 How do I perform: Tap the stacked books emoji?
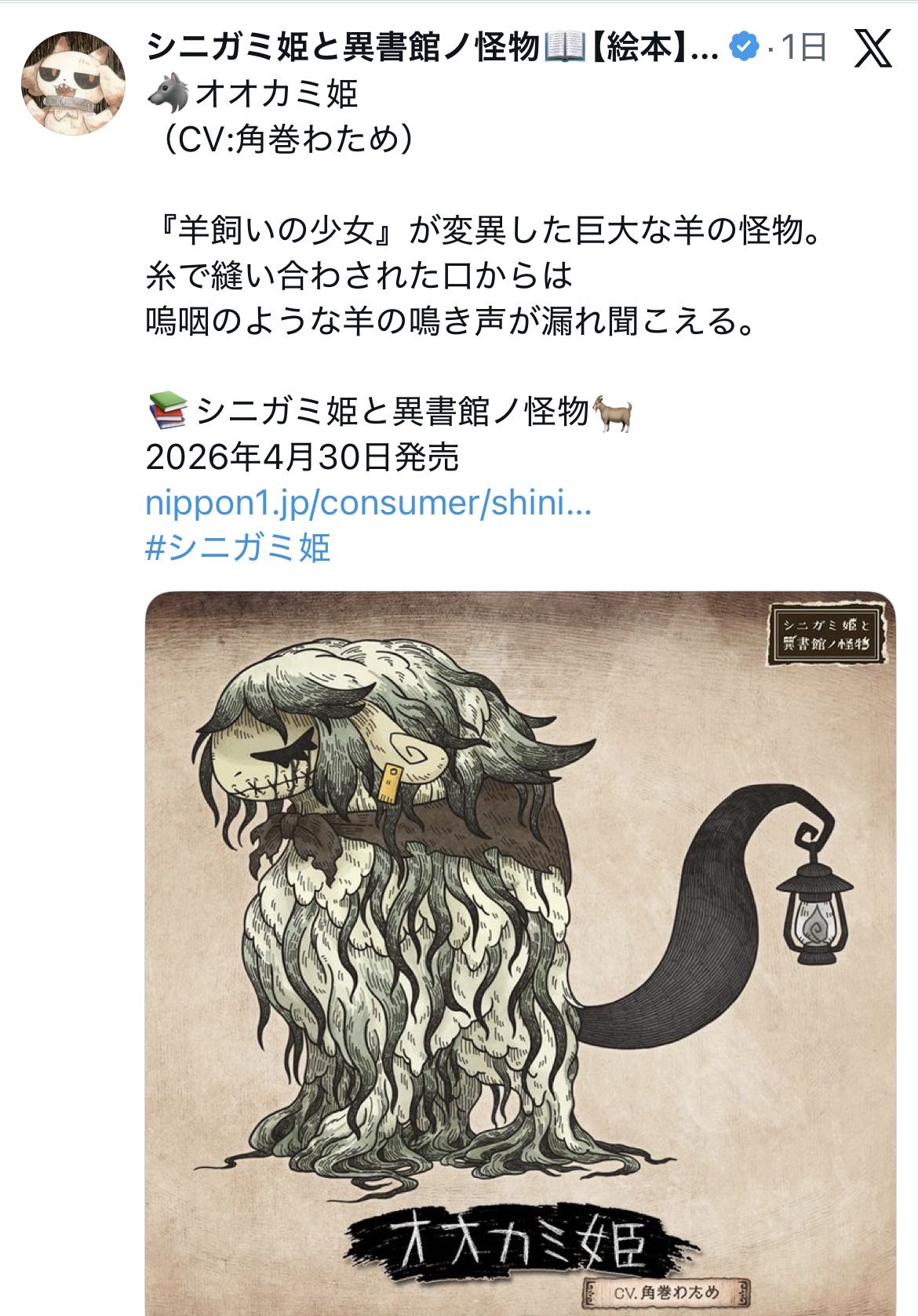pyautogui.click(x=167, y=411)
